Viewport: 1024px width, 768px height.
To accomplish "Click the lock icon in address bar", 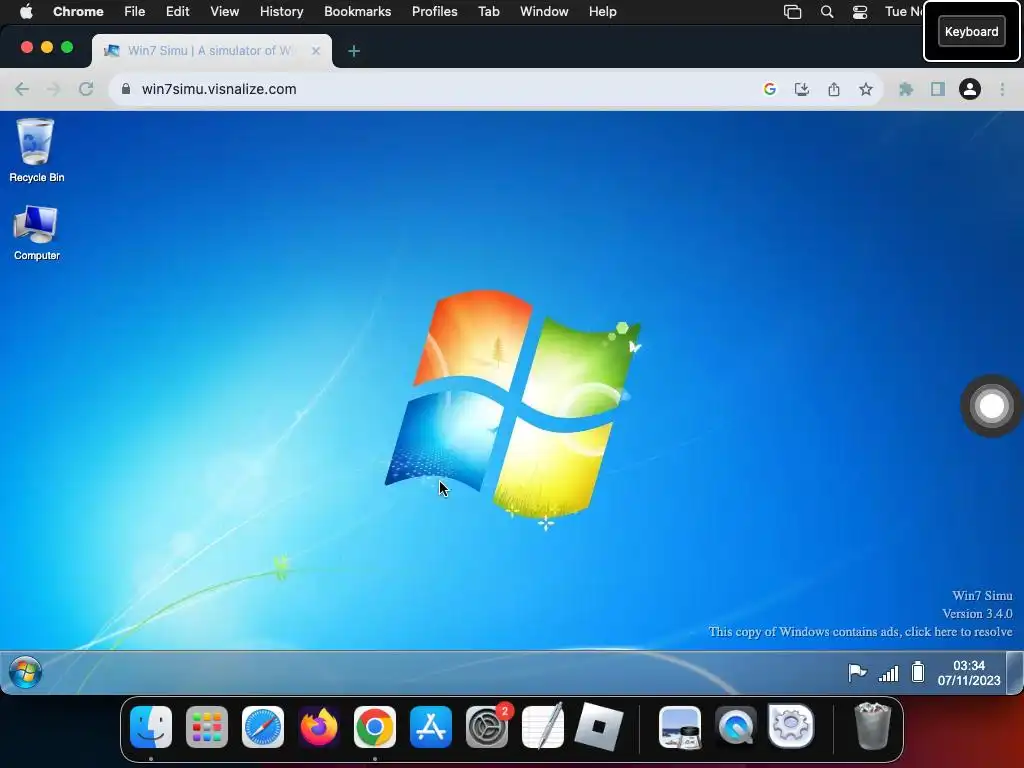I will pos(126,89).
